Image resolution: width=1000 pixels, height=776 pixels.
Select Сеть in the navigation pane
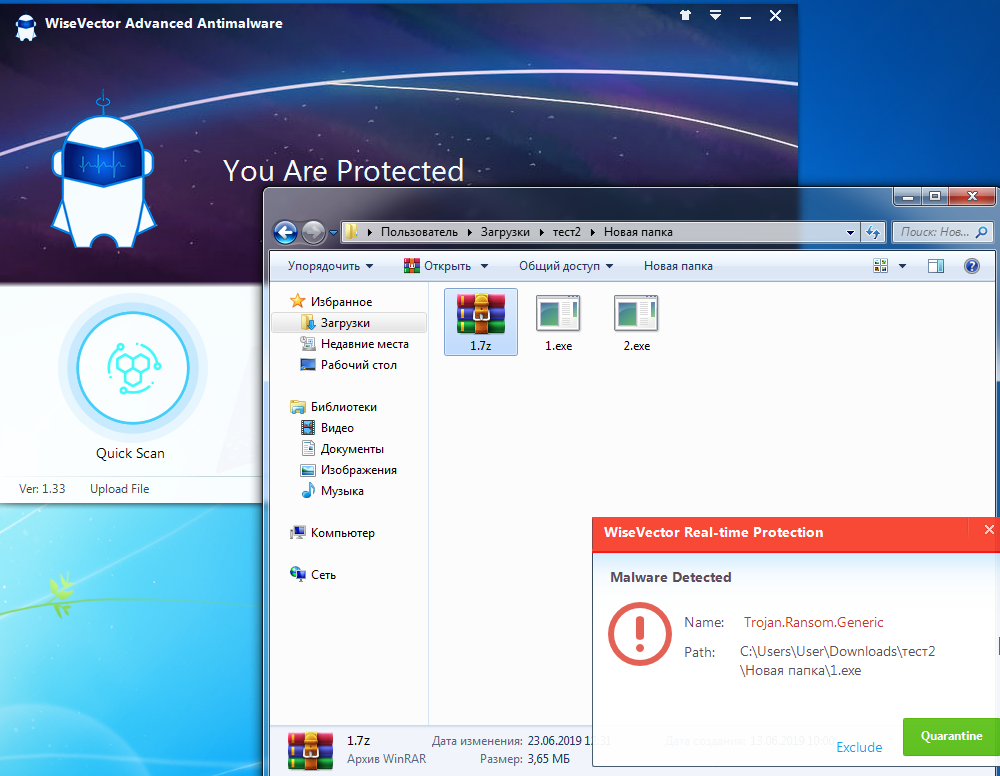tap(313, 575)
